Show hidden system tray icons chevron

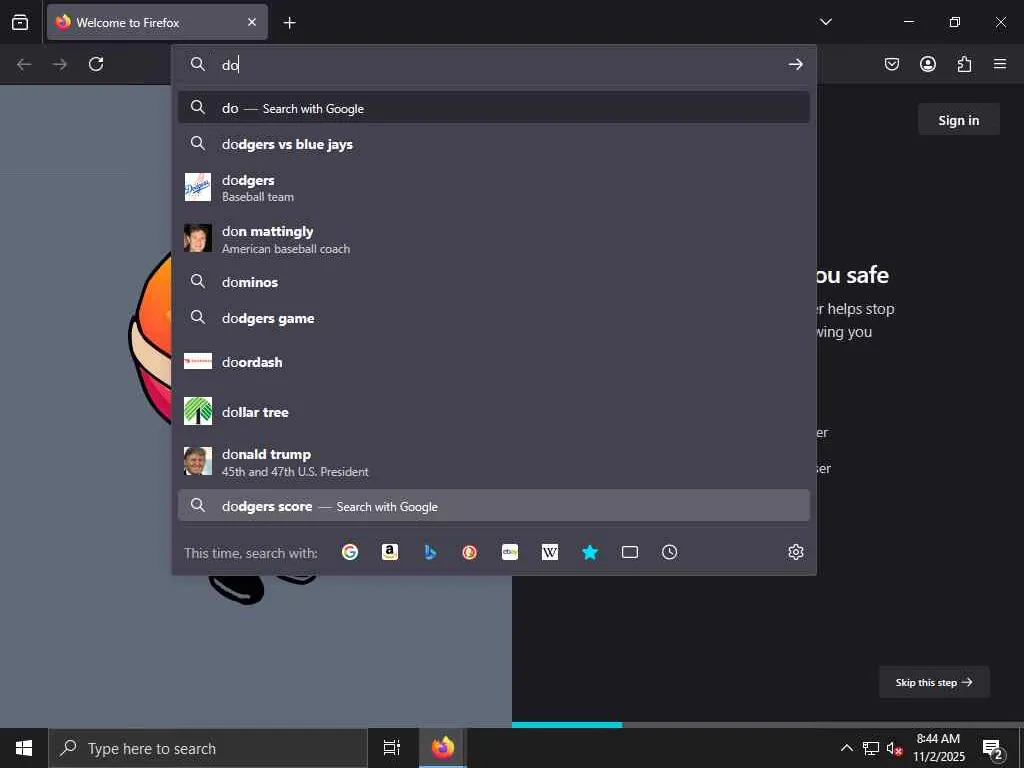click(846, 748)
